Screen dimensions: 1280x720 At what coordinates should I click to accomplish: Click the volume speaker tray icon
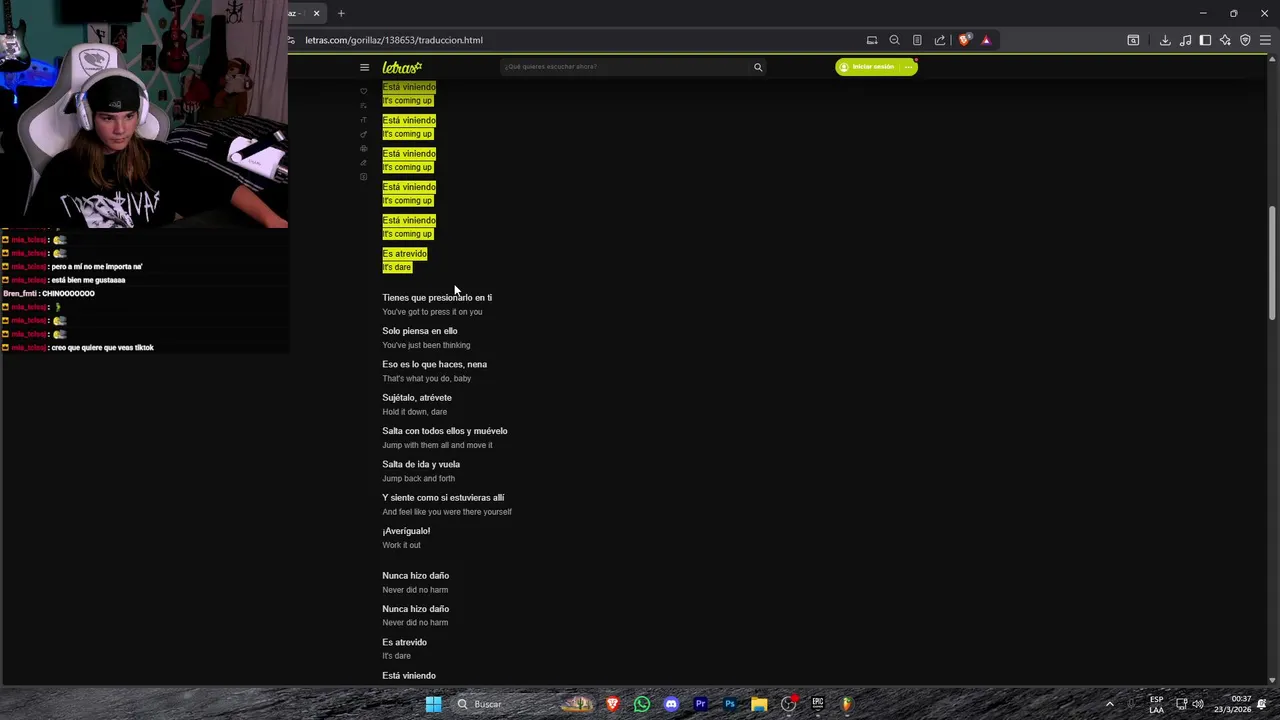(x=1198, y=704)
